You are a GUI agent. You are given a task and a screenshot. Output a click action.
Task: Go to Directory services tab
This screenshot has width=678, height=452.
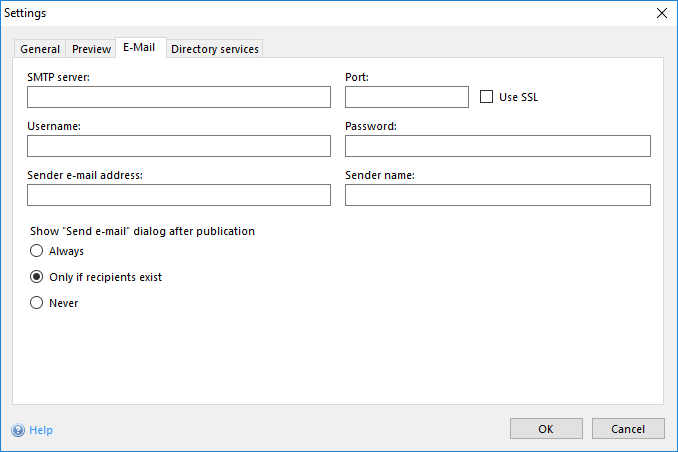[215, 49]
